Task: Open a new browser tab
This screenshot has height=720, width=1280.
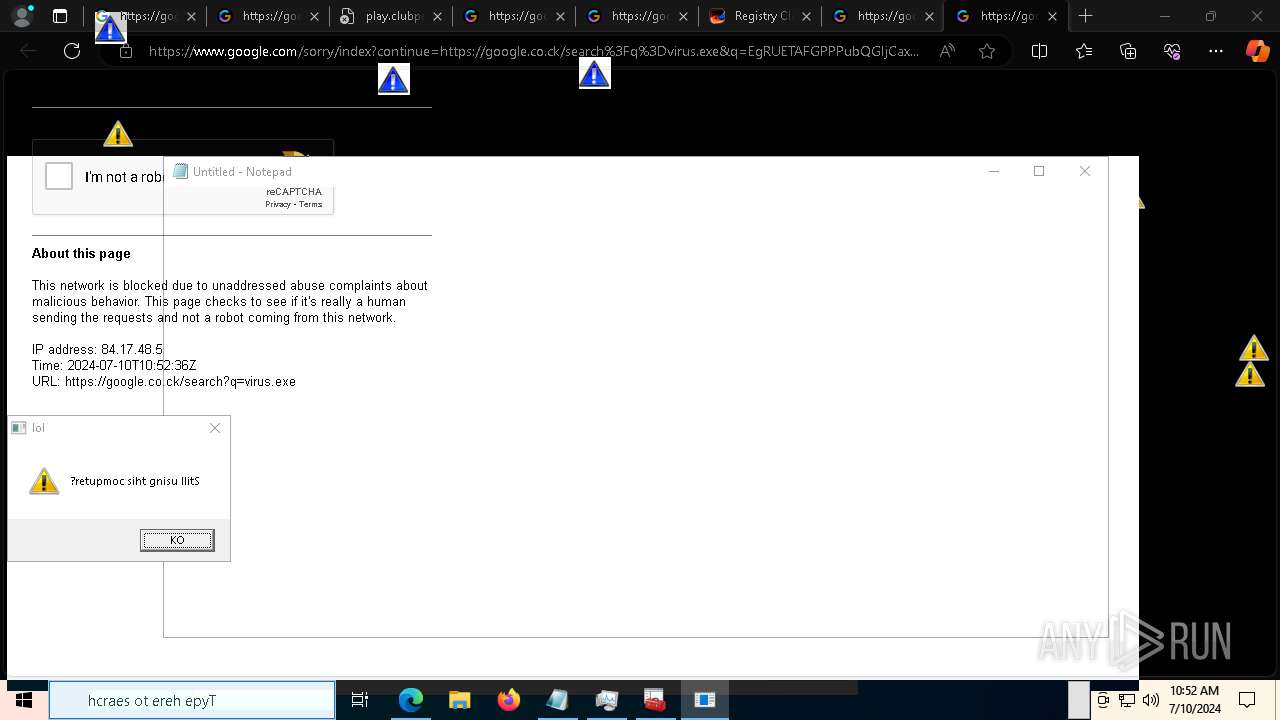Action: [x=1086, y=16]
